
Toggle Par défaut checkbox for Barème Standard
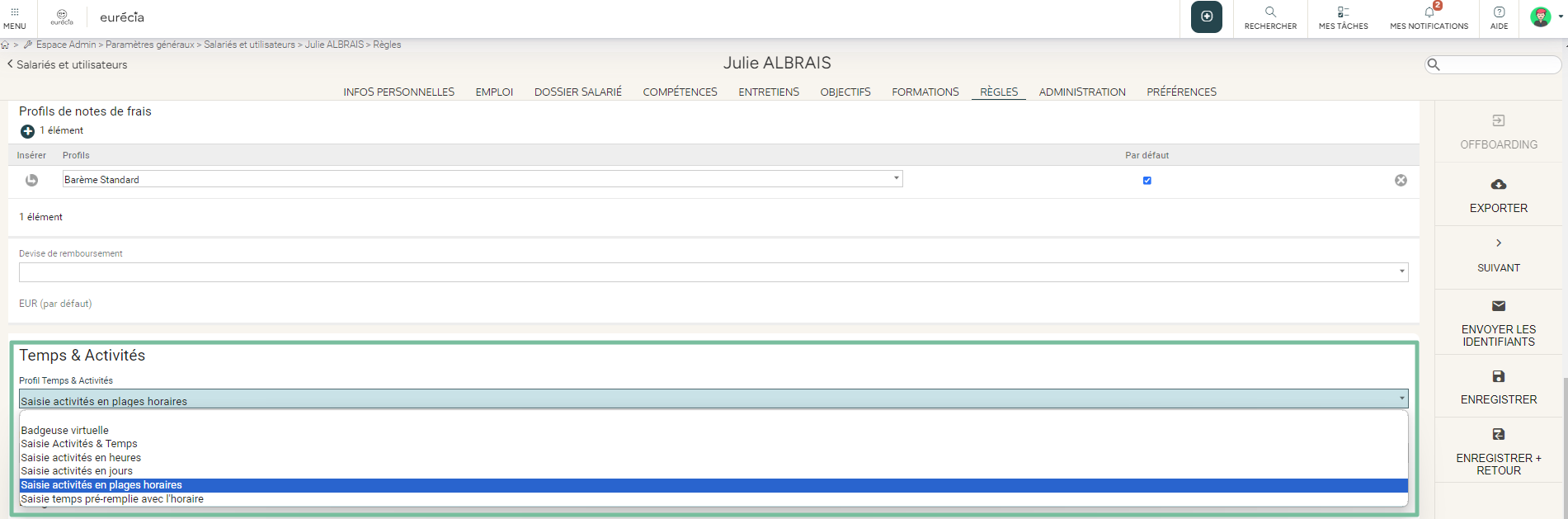tap(1147, 180)
